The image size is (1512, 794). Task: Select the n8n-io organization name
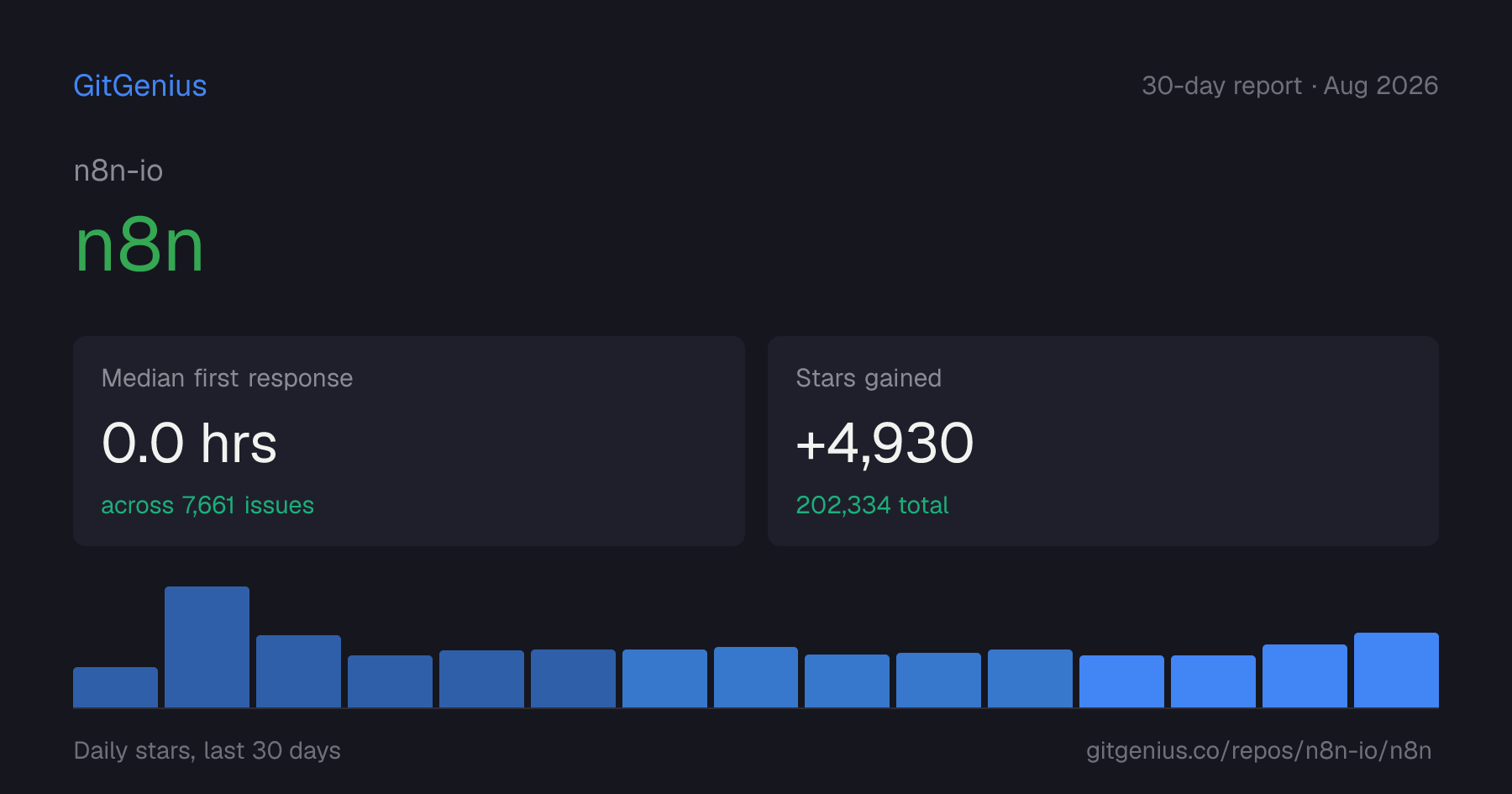118,171
